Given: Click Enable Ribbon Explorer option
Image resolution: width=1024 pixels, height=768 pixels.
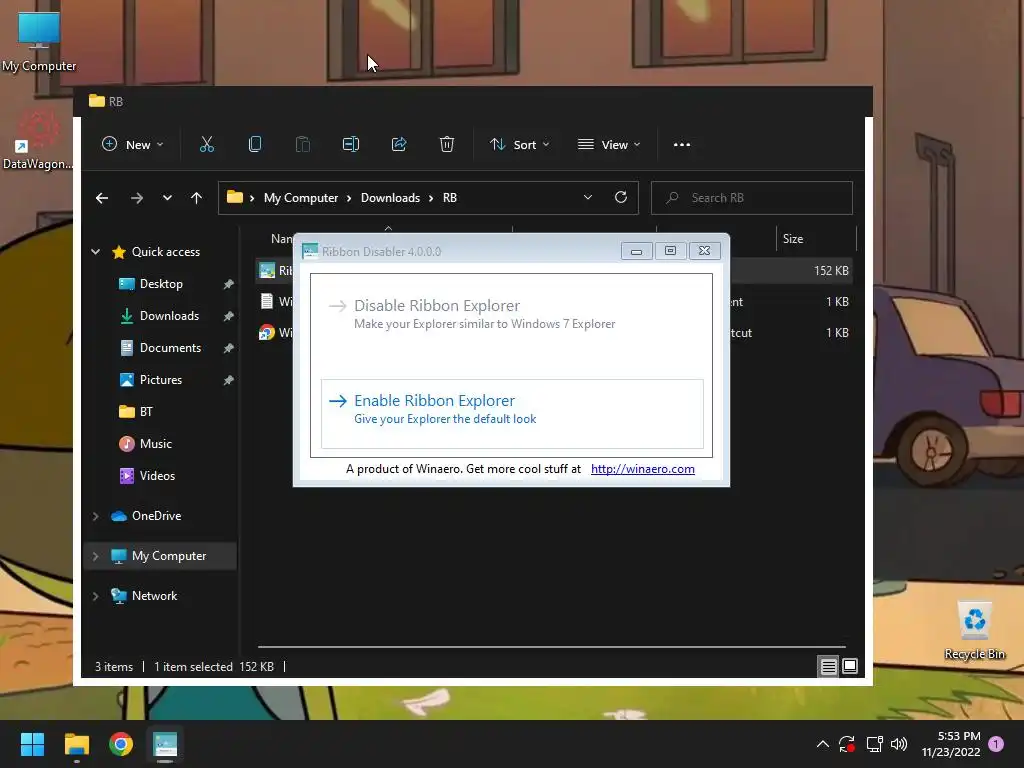Looking at the screenshot, I should coord(512,413).
